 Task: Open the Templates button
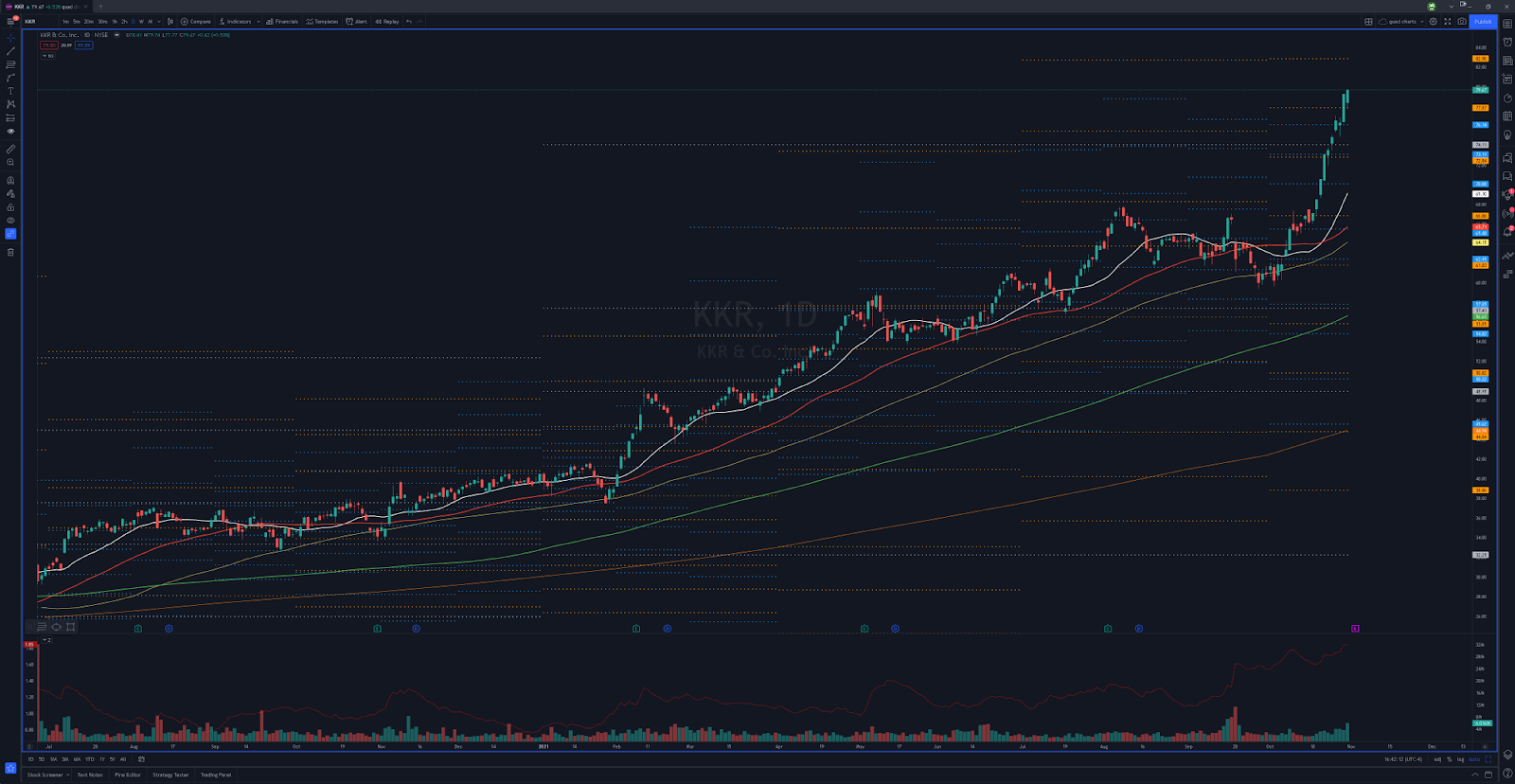click(322, 21)
